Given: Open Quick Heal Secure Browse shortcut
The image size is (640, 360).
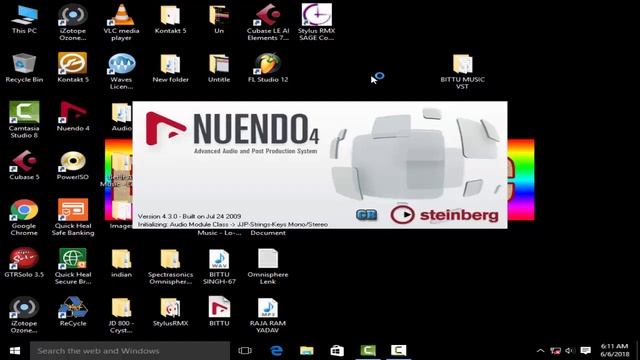Looking at the screenshot, I should click(73, 266).
